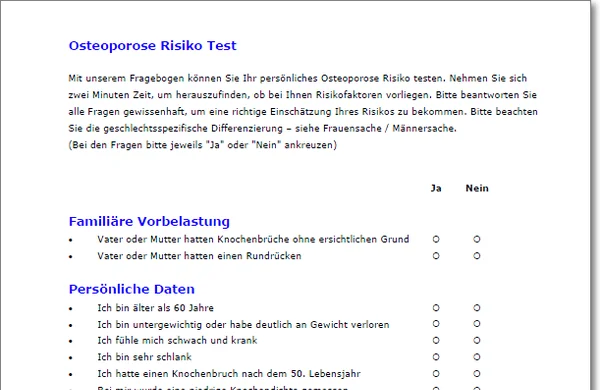Image resolution: width=600 pixels, height=390 pixels.
Task: Click the text 'Vater oder Mutter hatten Knochenbrüche ohne ersichtlichen Grund'
Action: 253,239
